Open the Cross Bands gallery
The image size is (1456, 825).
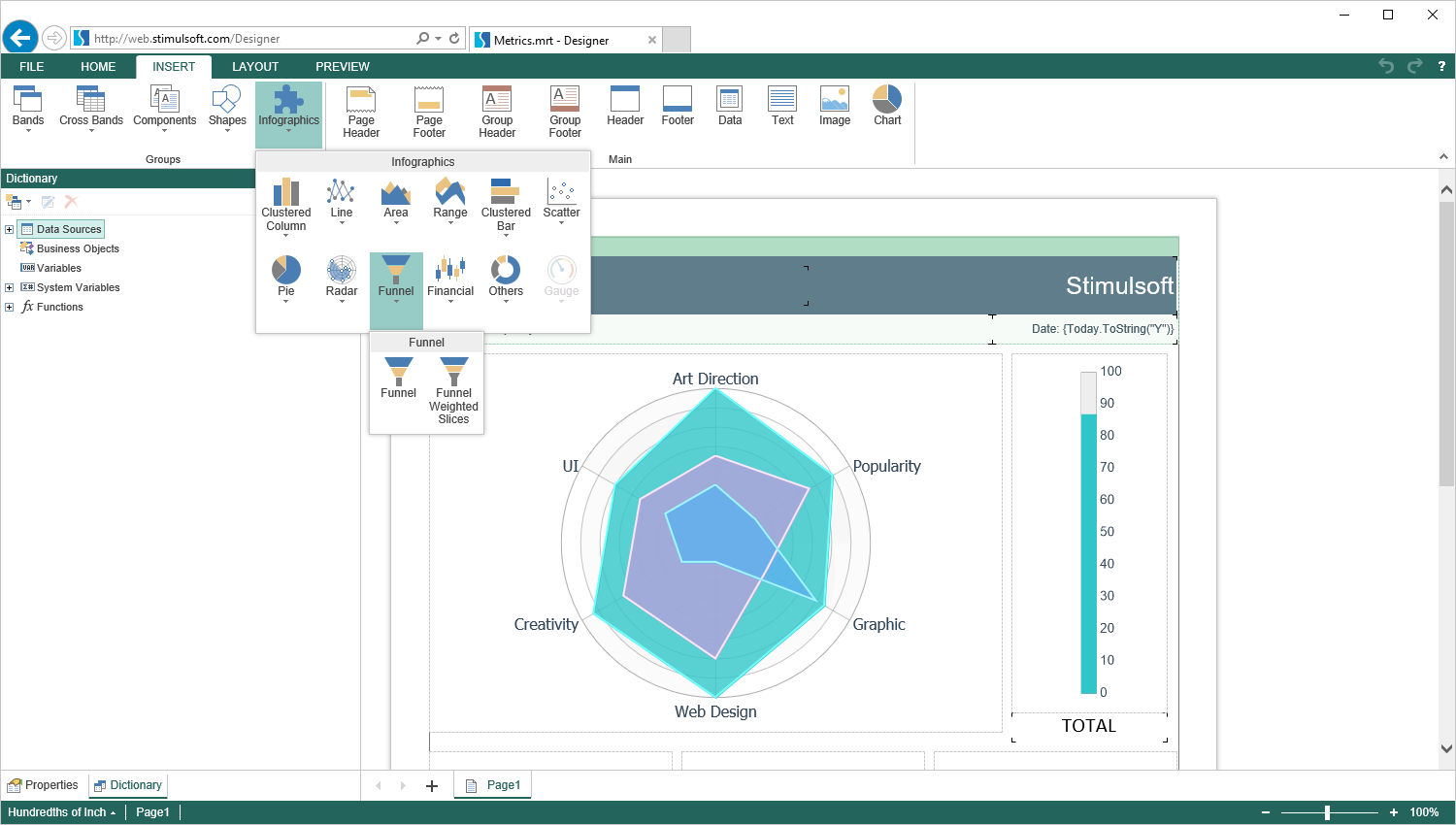91,109
